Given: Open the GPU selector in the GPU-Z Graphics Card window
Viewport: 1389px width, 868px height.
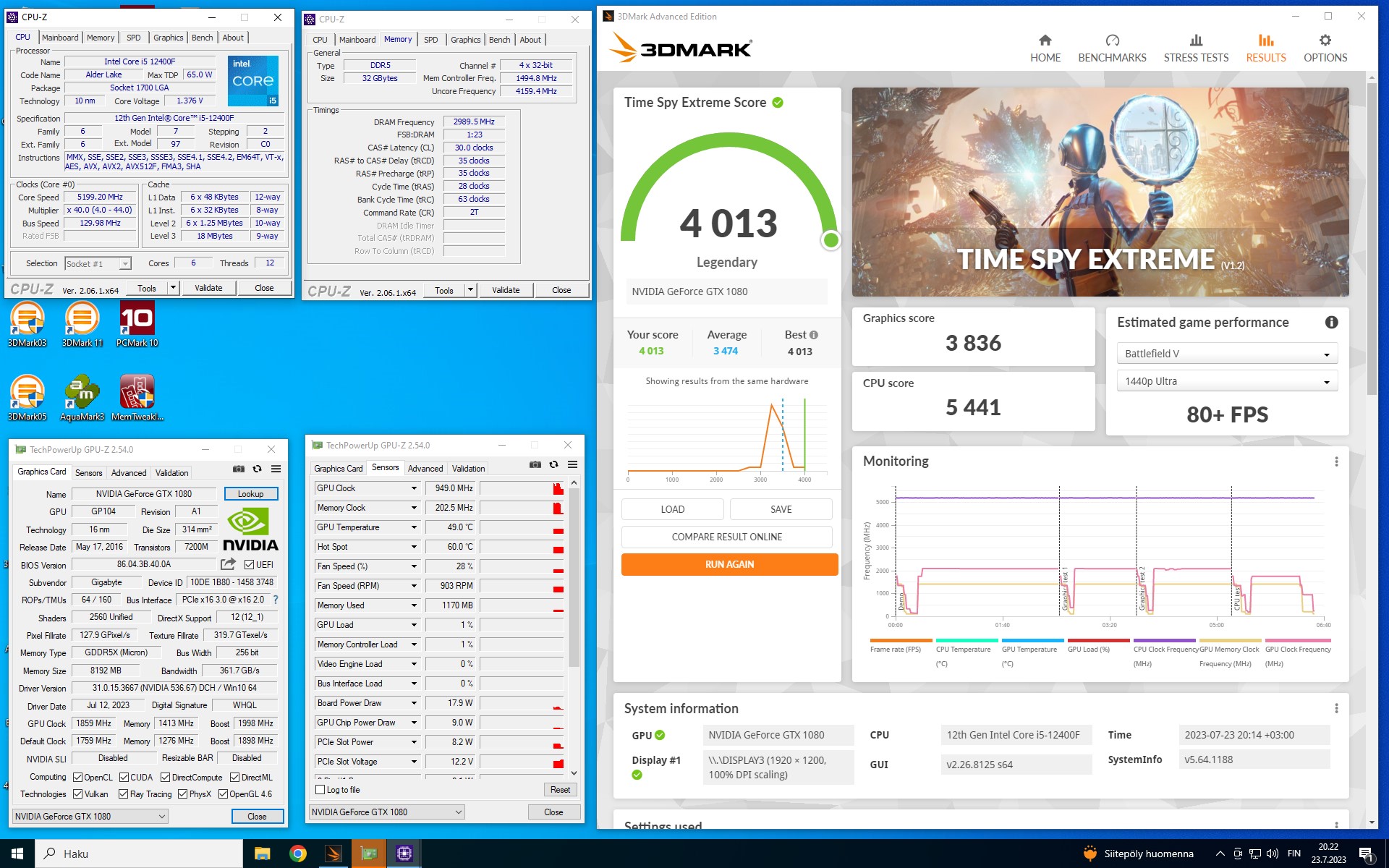Looking at the screenshot, I should (90, 817).
